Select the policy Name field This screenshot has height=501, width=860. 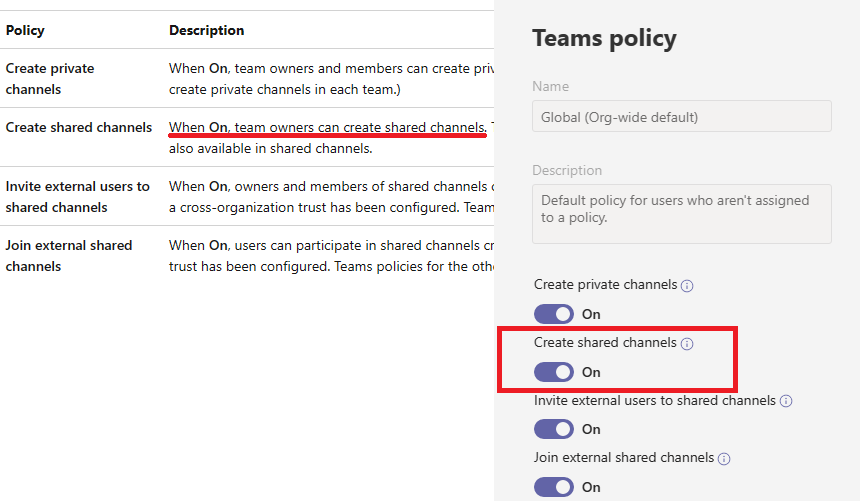point(682,116)
